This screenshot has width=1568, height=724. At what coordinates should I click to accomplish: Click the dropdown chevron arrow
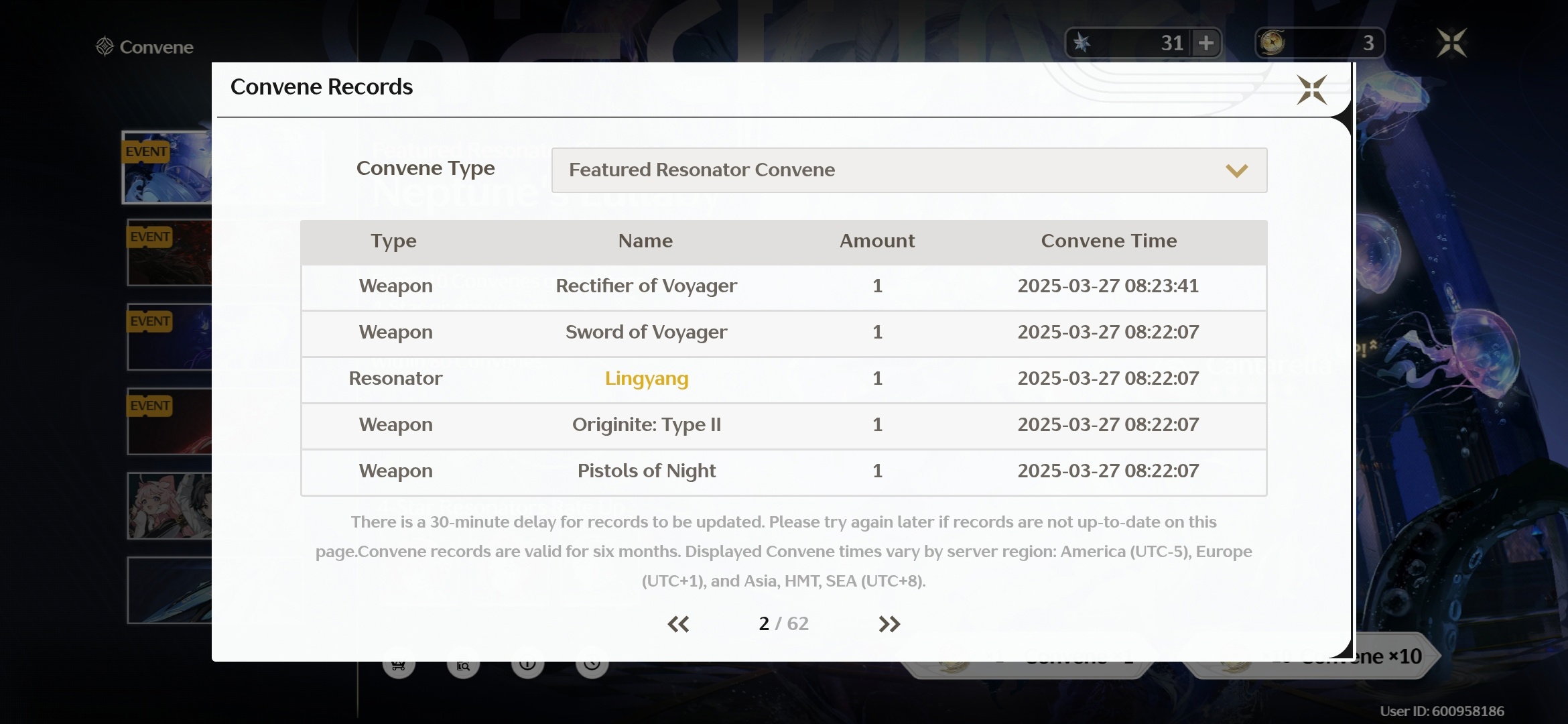click(1236, 171)
